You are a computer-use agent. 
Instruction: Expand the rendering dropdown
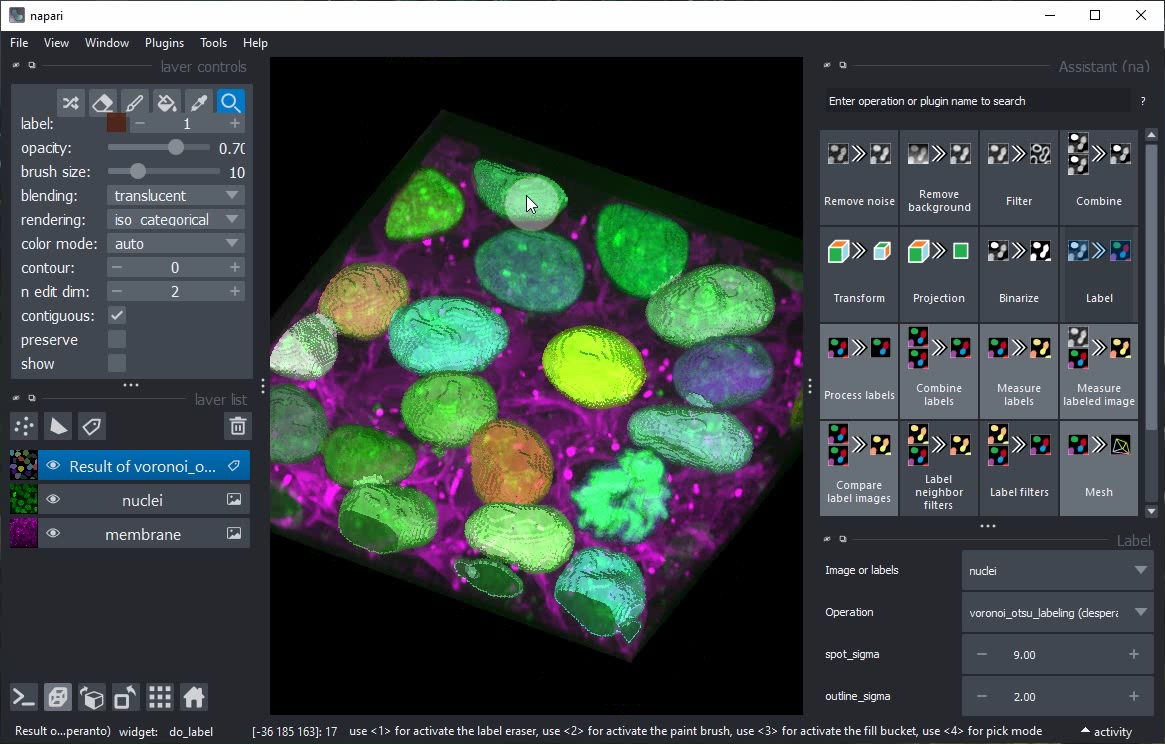[176, 220]
